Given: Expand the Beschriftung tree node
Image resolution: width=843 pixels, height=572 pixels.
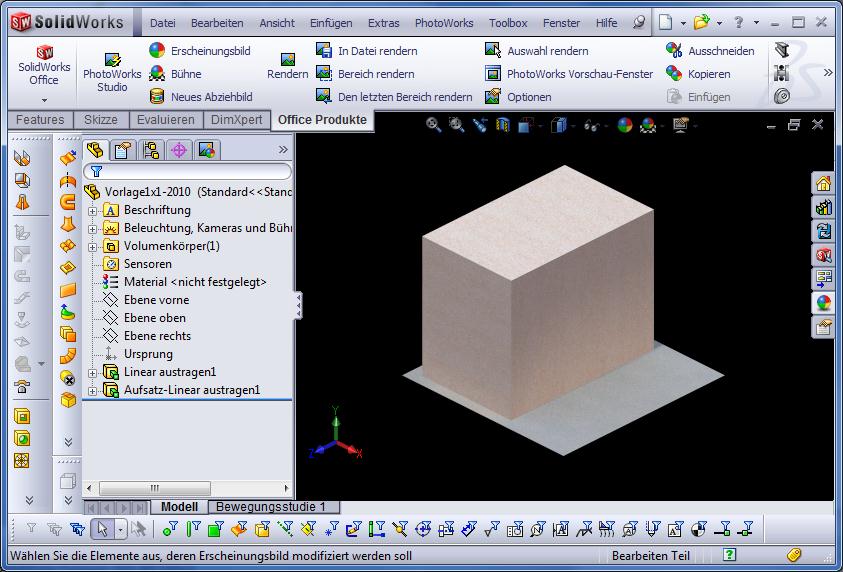Looking at the screenshot, I should coord(93,211).
